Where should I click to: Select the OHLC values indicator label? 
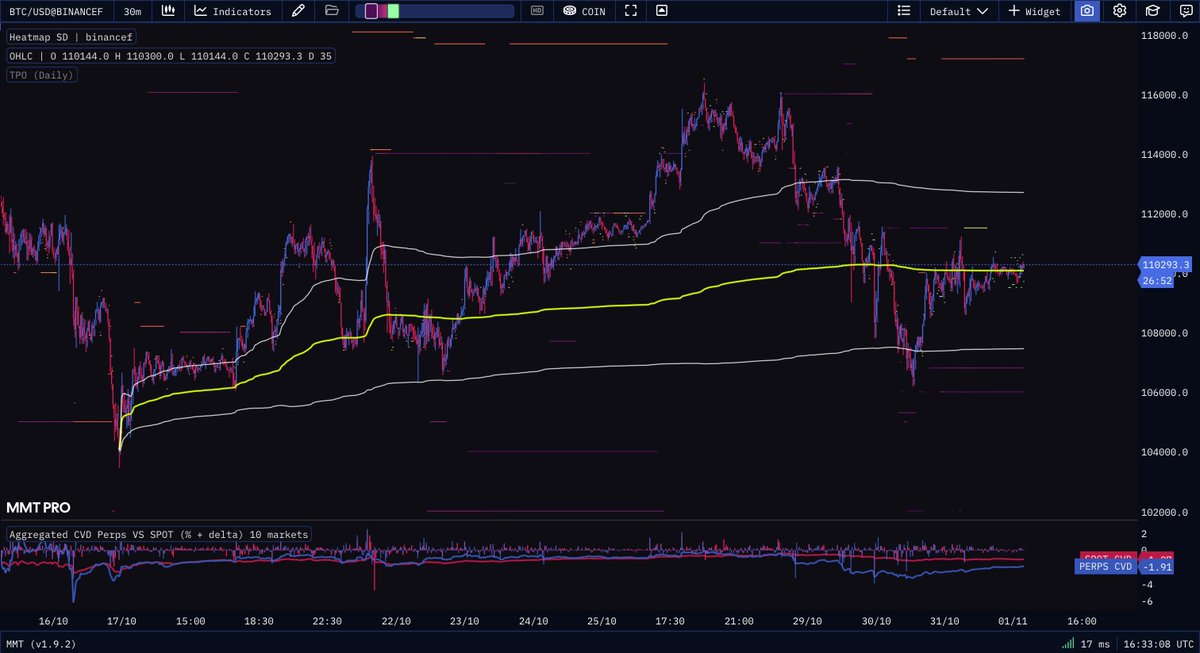pyautogui.click(x=170, y=57)
